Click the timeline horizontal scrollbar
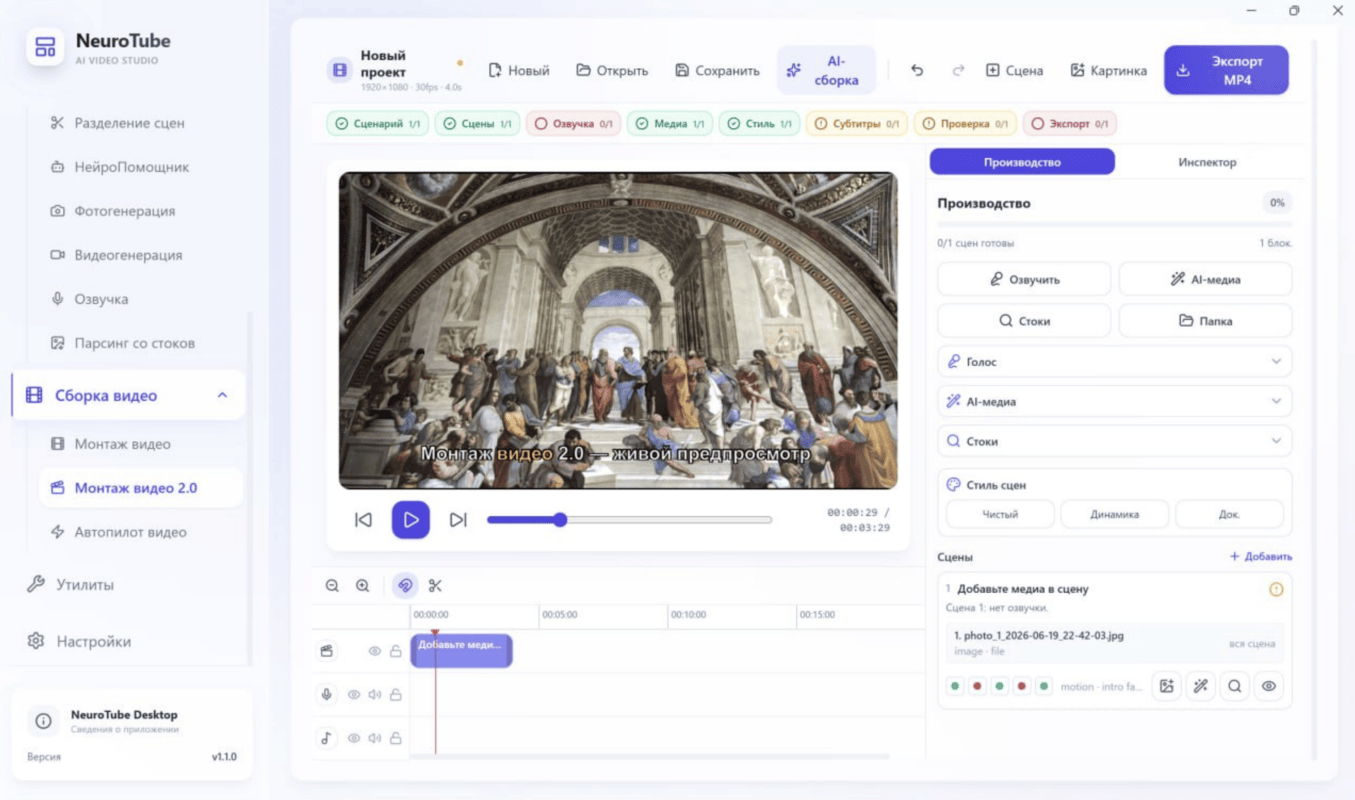1355x800 pixels. point(650,756)
